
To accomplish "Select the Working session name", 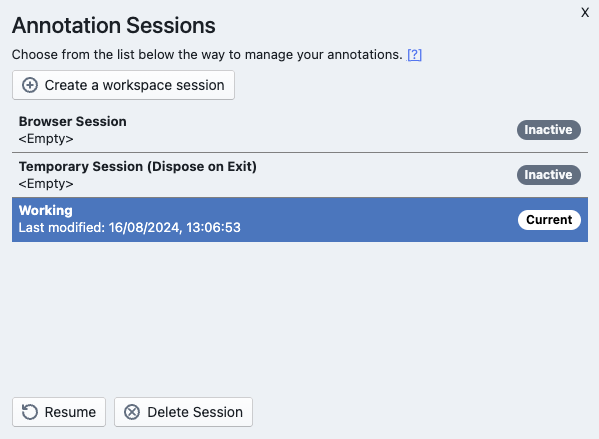I will click(46, 211).
